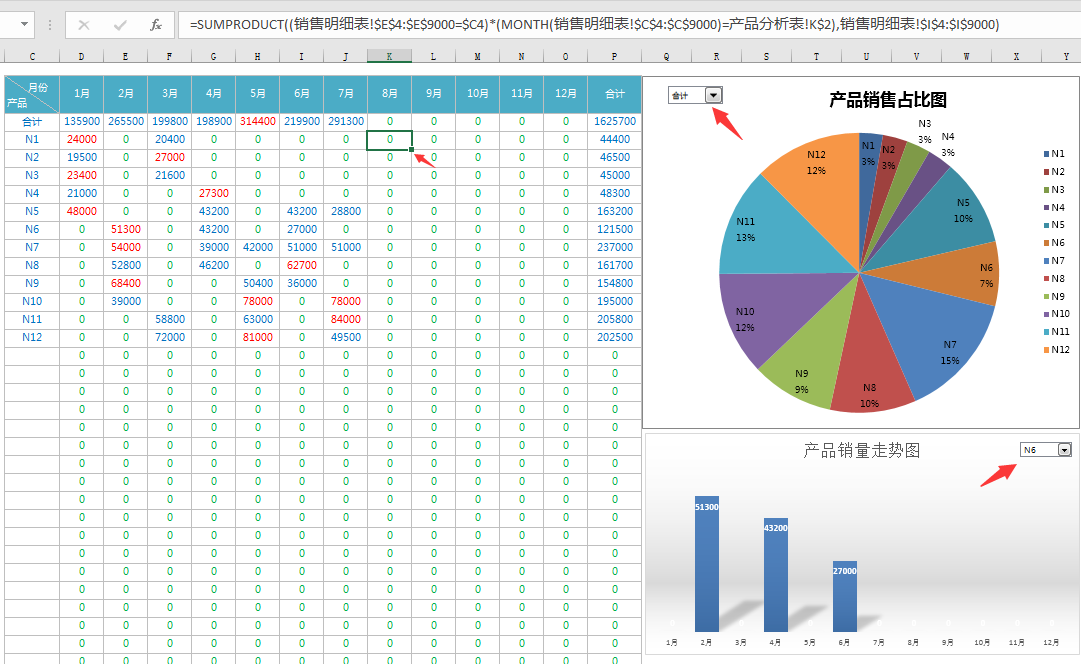Select the 2月 bar labeled 51300
This screenshot has width=1081, height=664.
click(x=707, y=564)
